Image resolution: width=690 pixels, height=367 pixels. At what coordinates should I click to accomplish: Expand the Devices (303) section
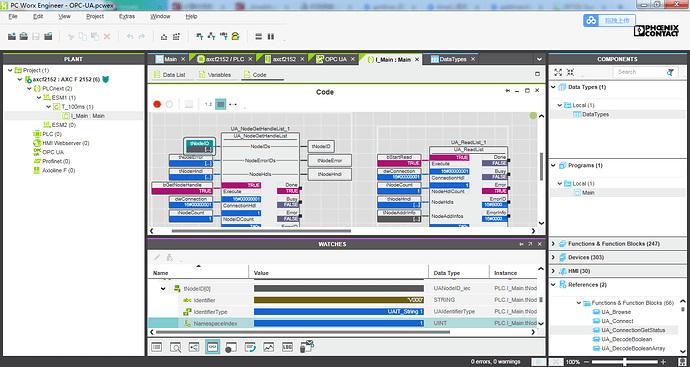click(x=554, y=257)
